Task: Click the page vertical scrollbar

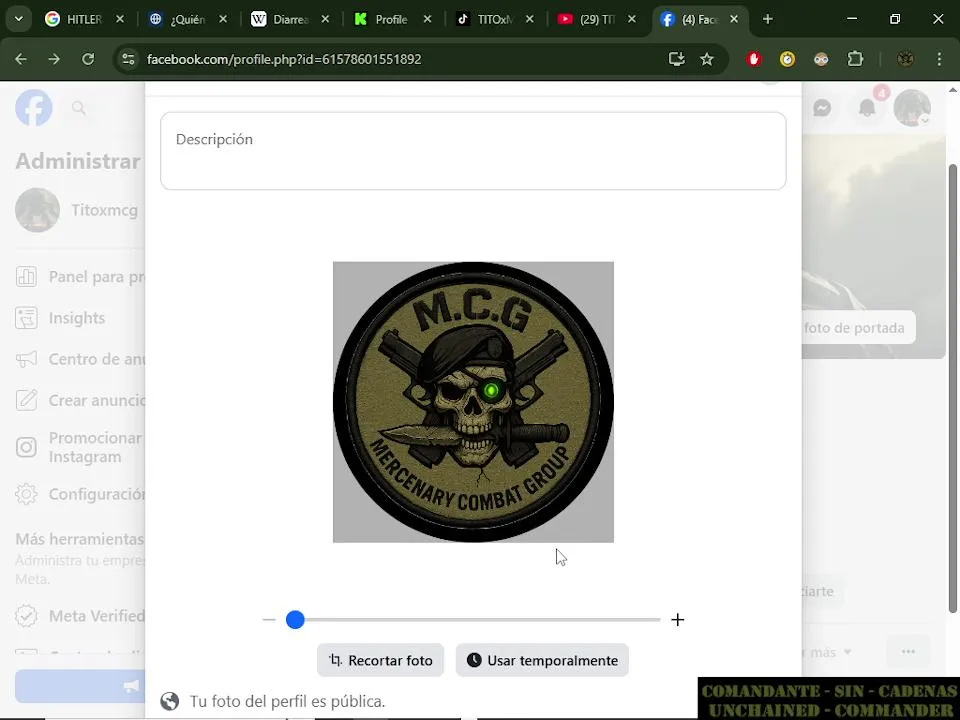Action: (x=953, y=388)
